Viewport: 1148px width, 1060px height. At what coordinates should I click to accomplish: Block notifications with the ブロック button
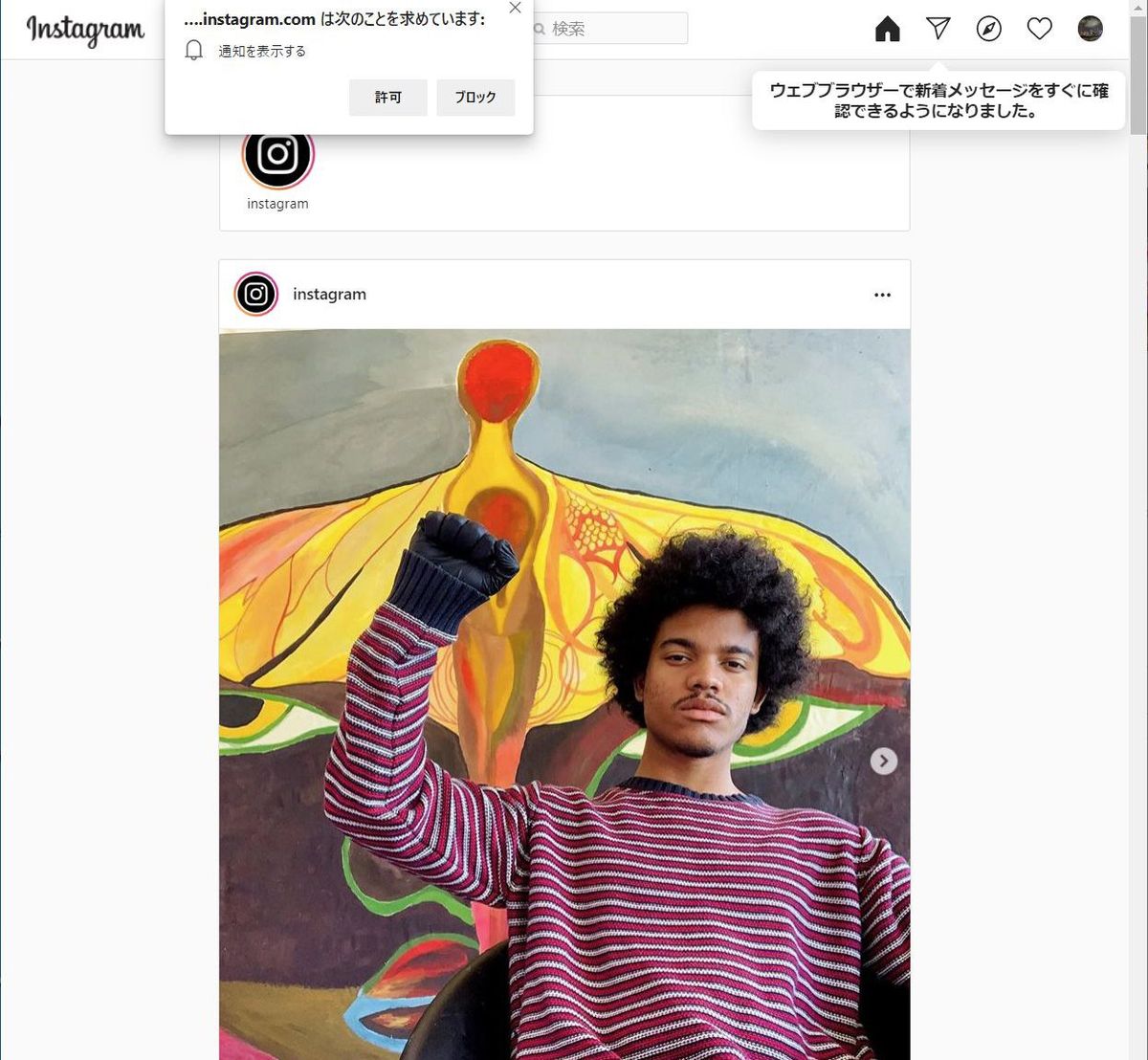(x=475, y=98)
